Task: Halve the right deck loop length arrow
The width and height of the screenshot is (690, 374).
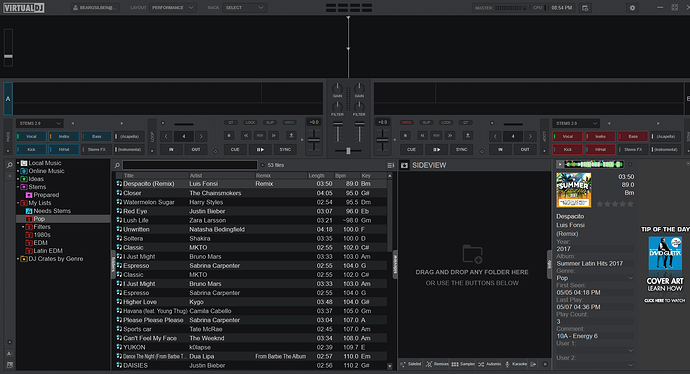Action: pyautogui.click(x=495, y=136)
